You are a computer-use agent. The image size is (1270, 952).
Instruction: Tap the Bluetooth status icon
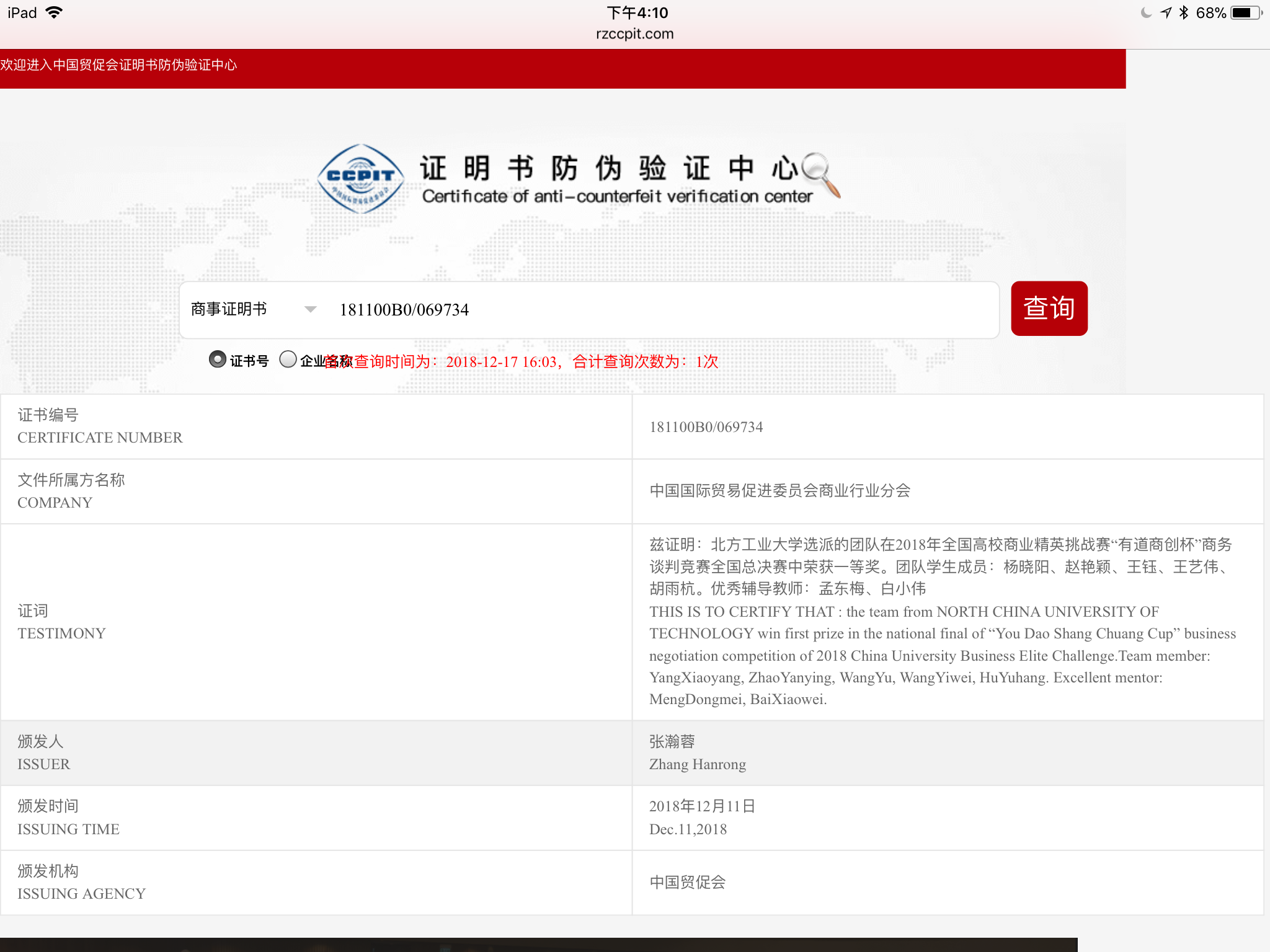[x=1183, y=12]
